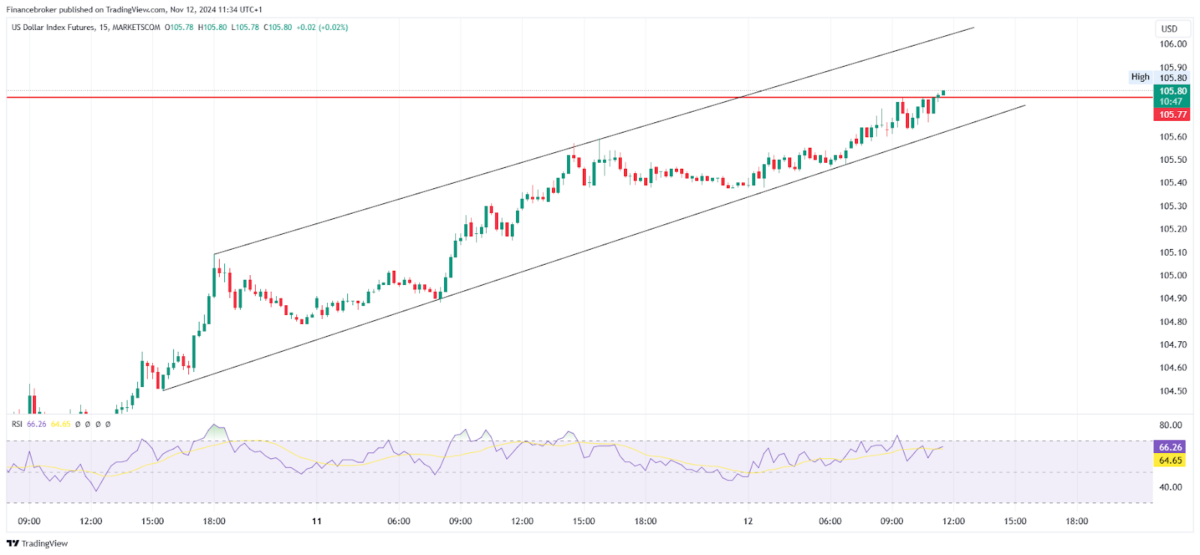Image resolution: width=1200 pixels, height=555 pixels.
Task: Select the purple RSI value 66.26 in legend
Action: (x=36, y=424)
